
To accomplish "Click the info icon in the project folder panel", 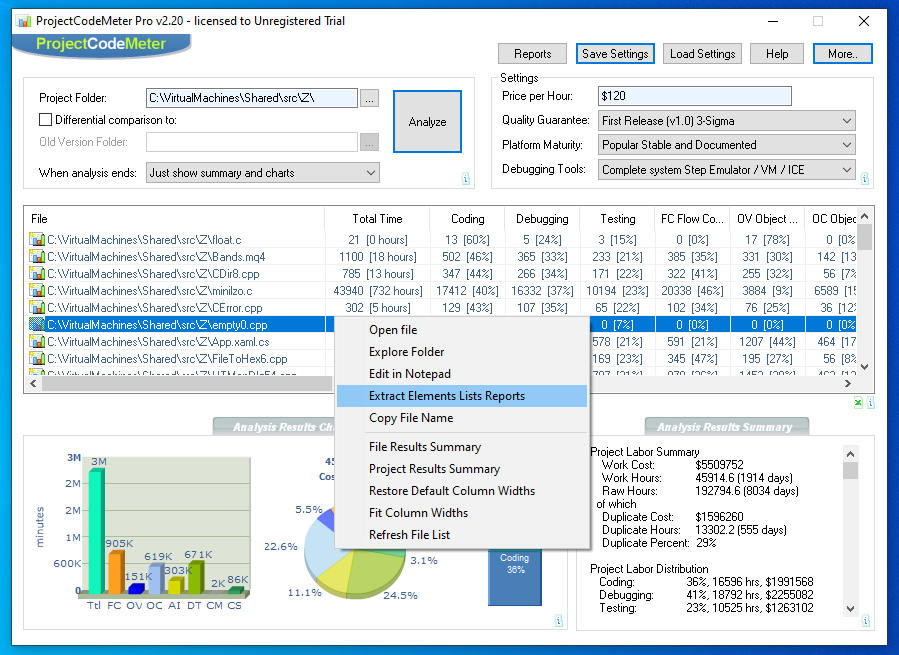I will [466, 180].
